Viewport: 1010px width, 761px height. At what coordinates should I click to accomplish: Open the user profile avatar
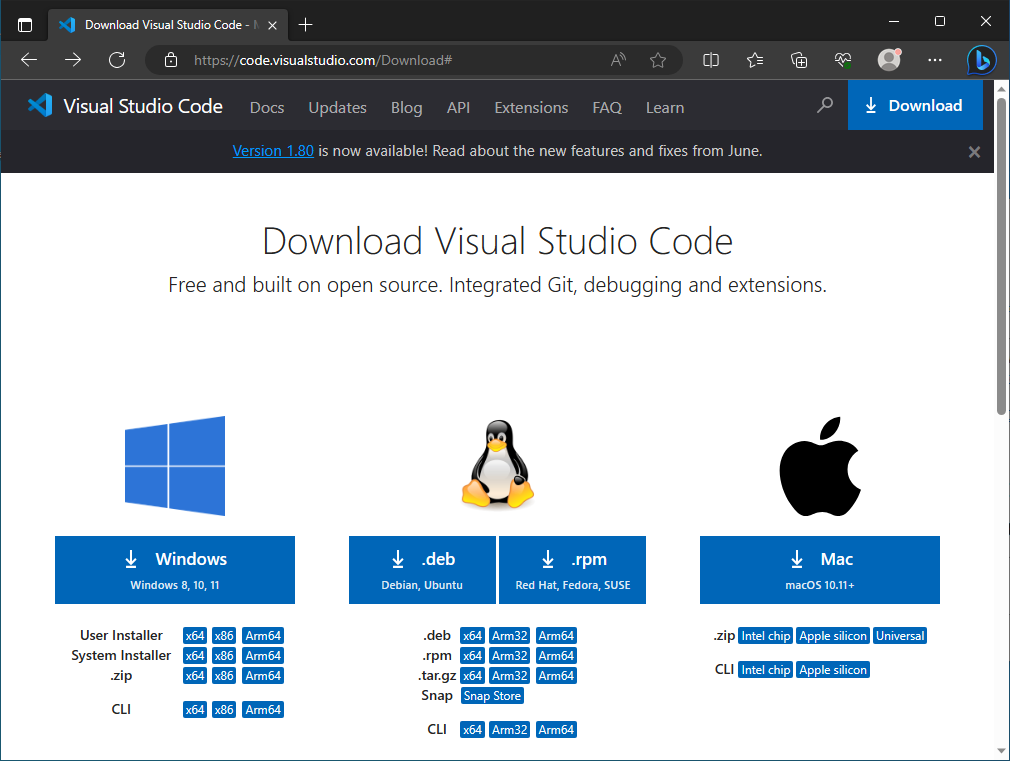coord(889,60)
